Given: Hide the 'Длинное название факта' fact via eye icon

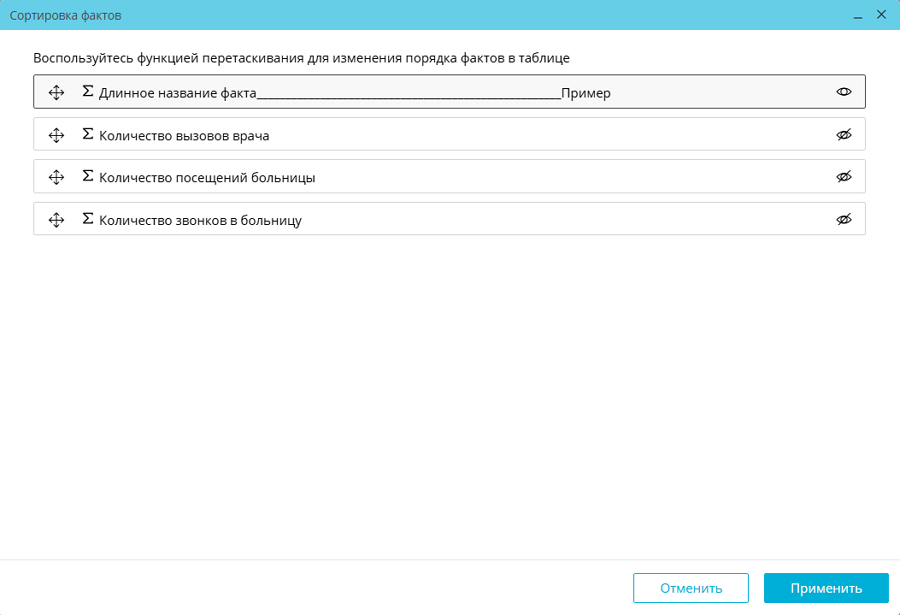Looking at the screenshot, I should (x=844, y=92).
